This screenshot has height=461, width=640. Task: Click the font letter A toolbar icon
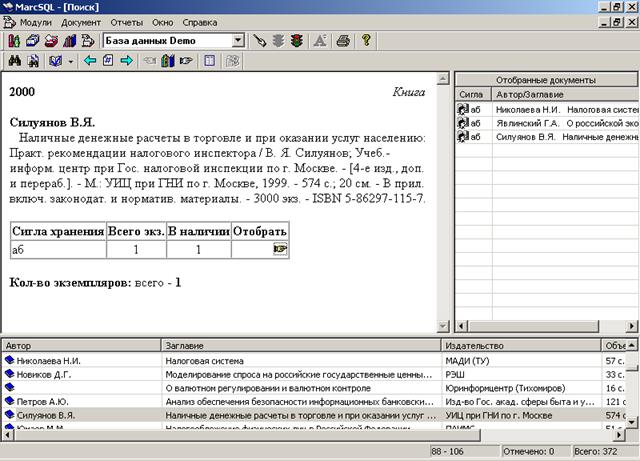tap(321, 41)
